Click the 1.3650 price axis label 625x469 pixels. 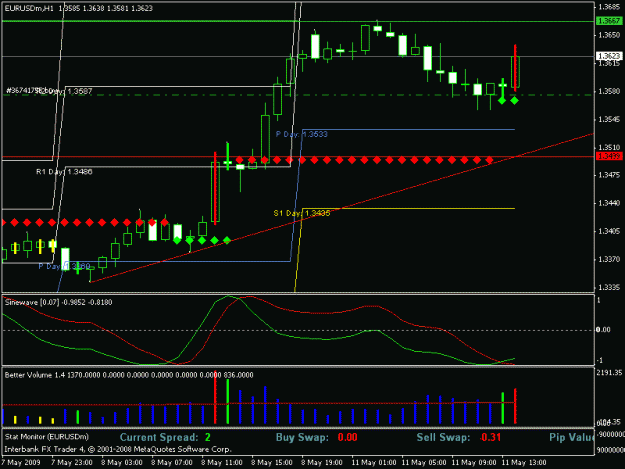[609, 35]
